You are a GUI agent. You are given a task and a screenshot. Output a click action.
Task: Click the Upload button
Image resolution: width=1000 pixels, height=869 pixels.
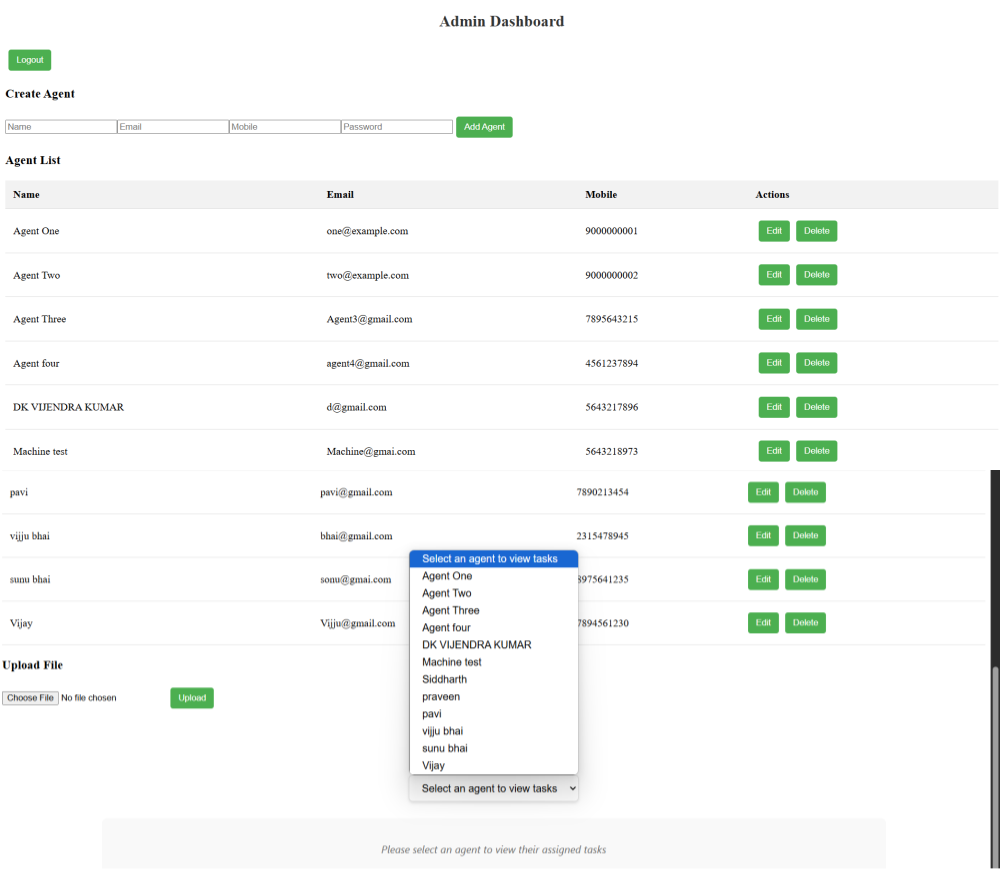point(192,698)
